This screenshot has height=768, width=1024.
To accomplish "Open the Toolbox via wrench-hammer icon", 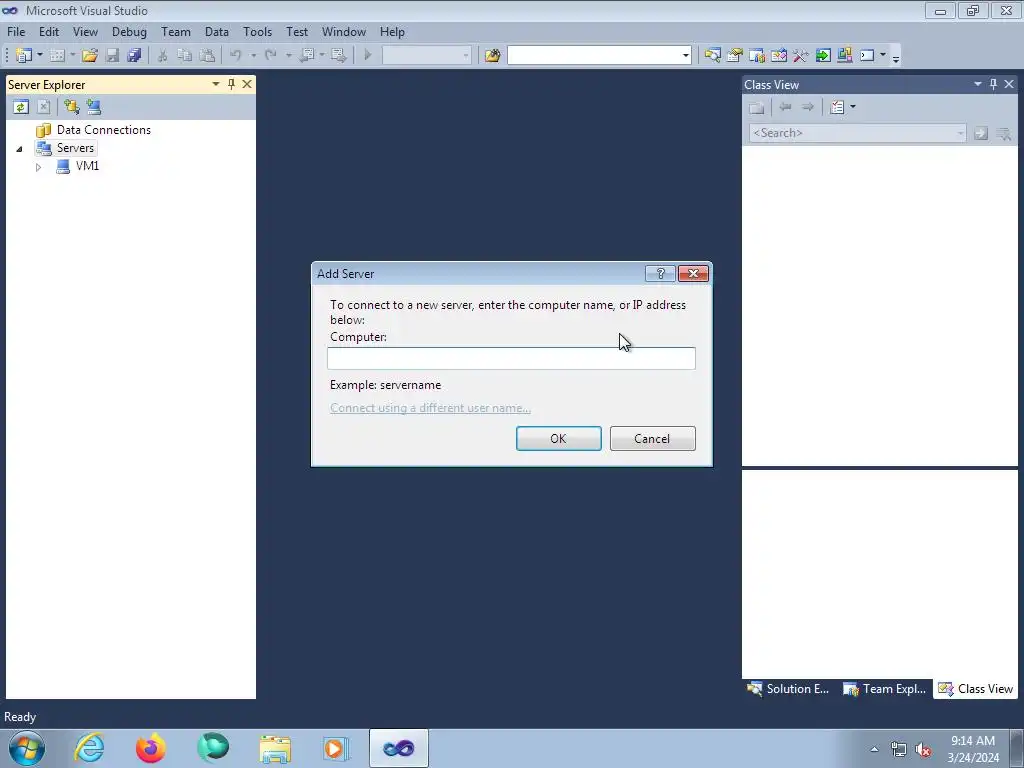I will pos(801,56).
